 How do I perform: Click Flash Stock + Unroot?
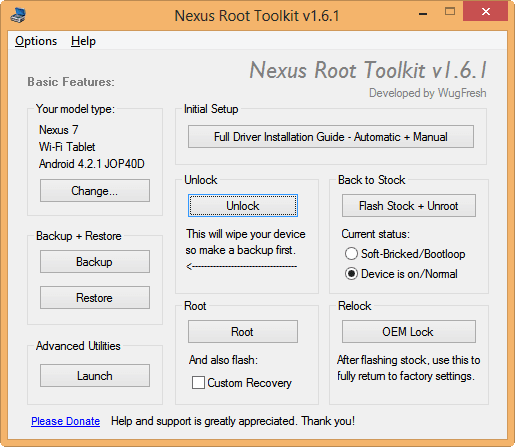pos(409,206)
